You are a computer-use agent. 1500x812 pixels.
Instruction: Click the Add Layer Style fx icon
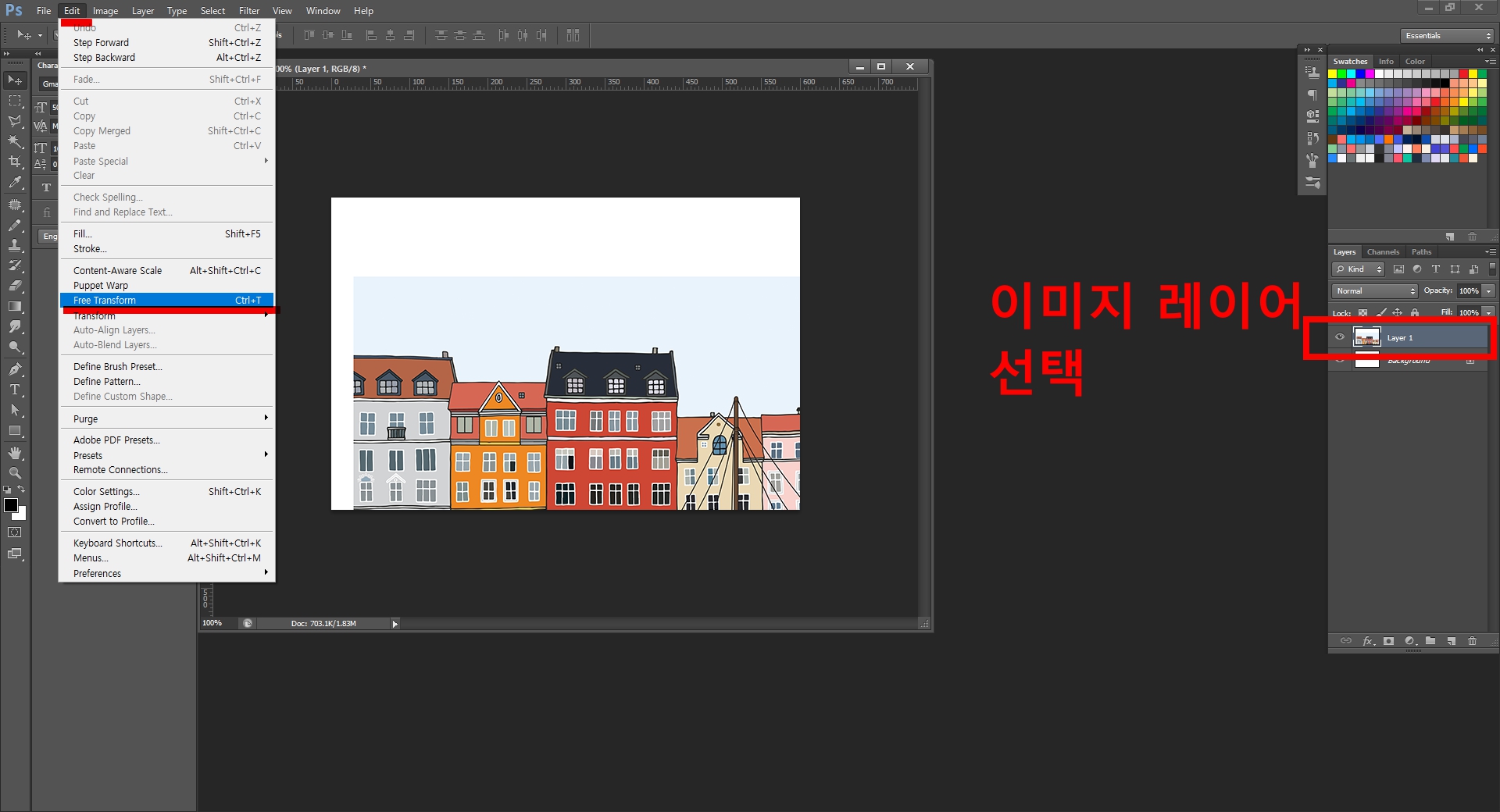click(1368, 641)
